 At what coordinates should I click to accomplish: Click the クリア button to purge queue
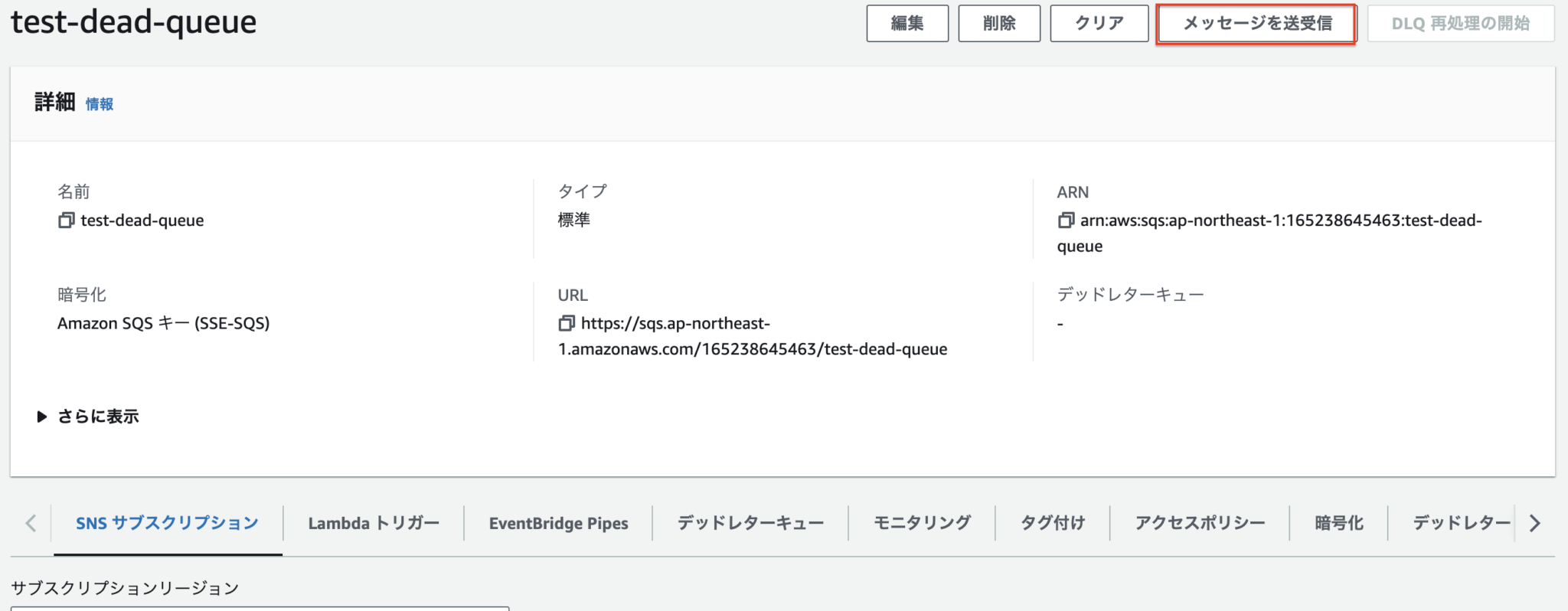click(1099, 24)
